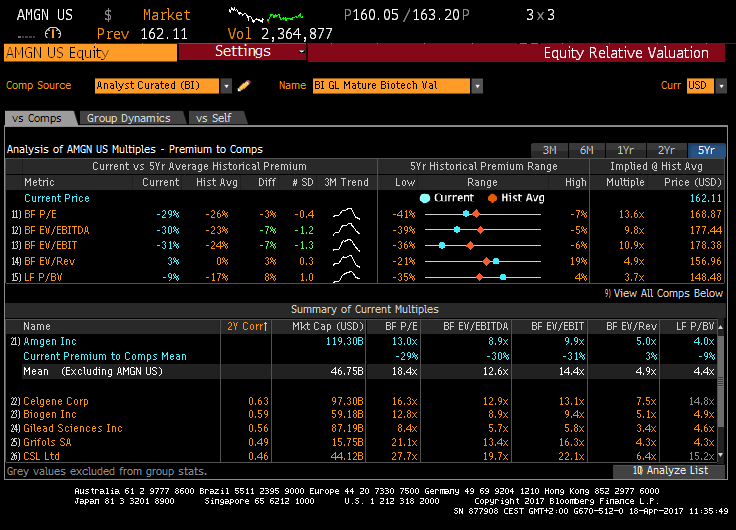Click the Current Price label
The width and height of the screenshot is (736, 530).
tap(57, 198)
